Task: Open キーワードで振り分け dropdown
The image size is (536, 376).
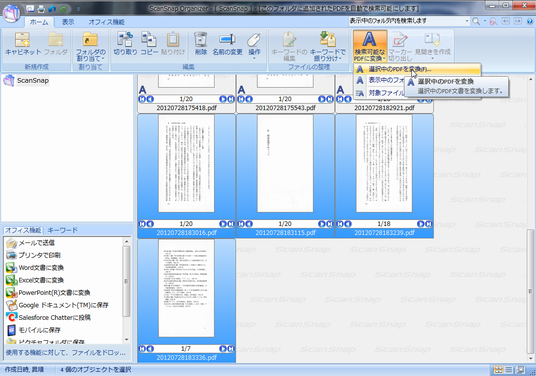Action: coord(327,46)
